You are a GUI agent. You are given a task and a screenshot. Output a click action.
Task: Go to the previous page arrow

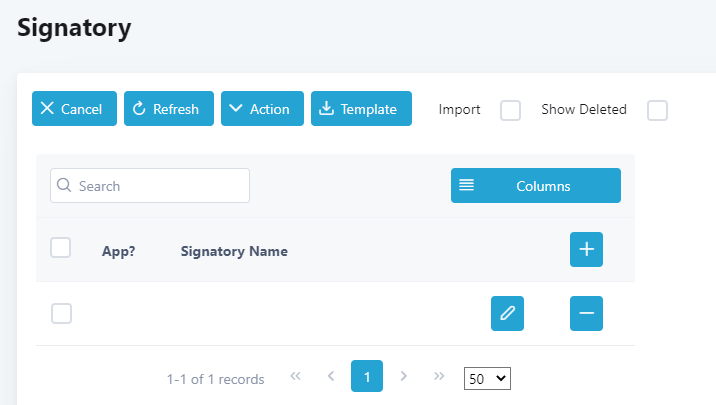pyautogui.click(x=331, y=376)
